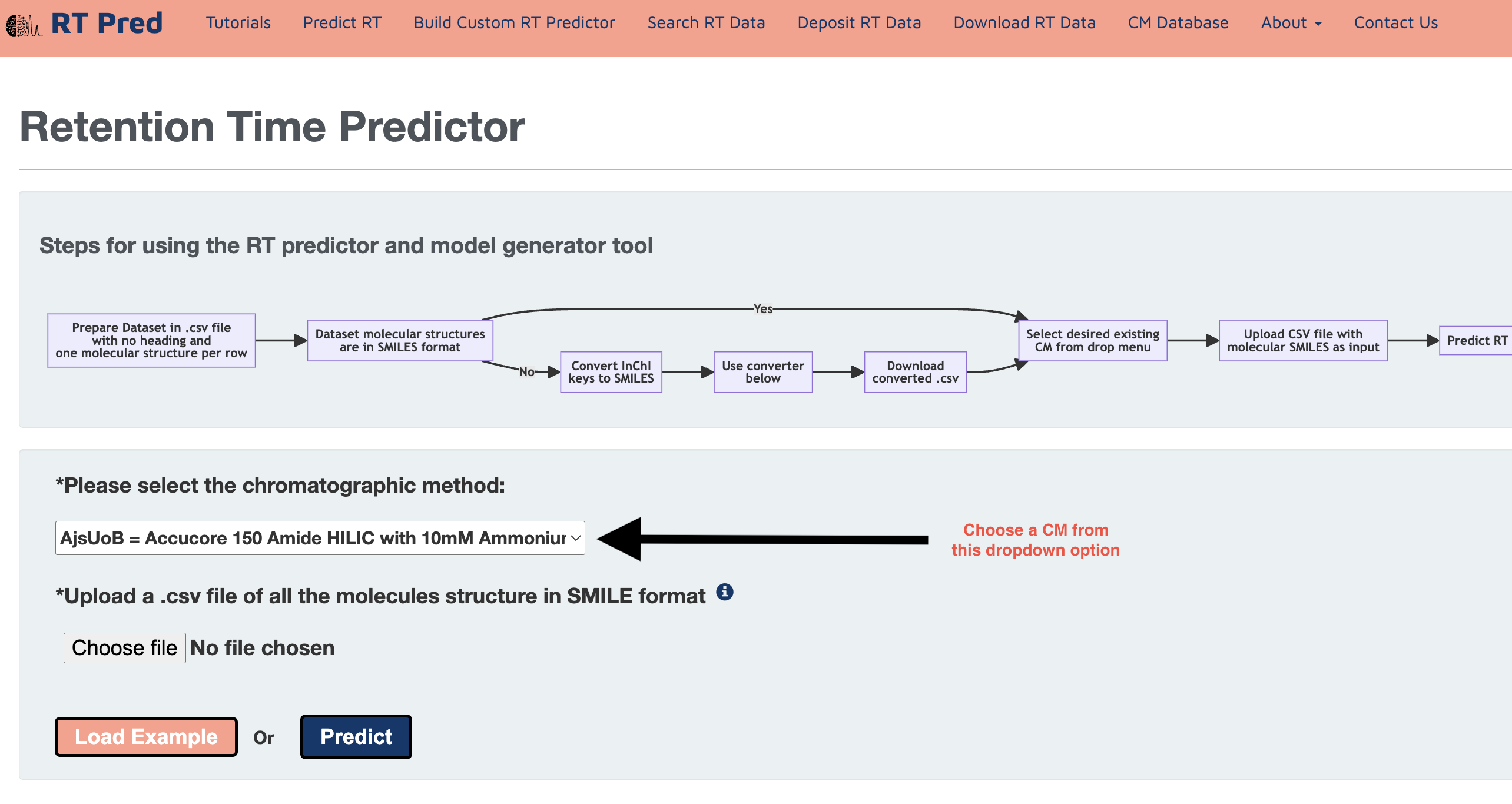This screenshot has height=804, width=1512.
Task: Expand the About menu caret
Action: tap(1318, 24)
